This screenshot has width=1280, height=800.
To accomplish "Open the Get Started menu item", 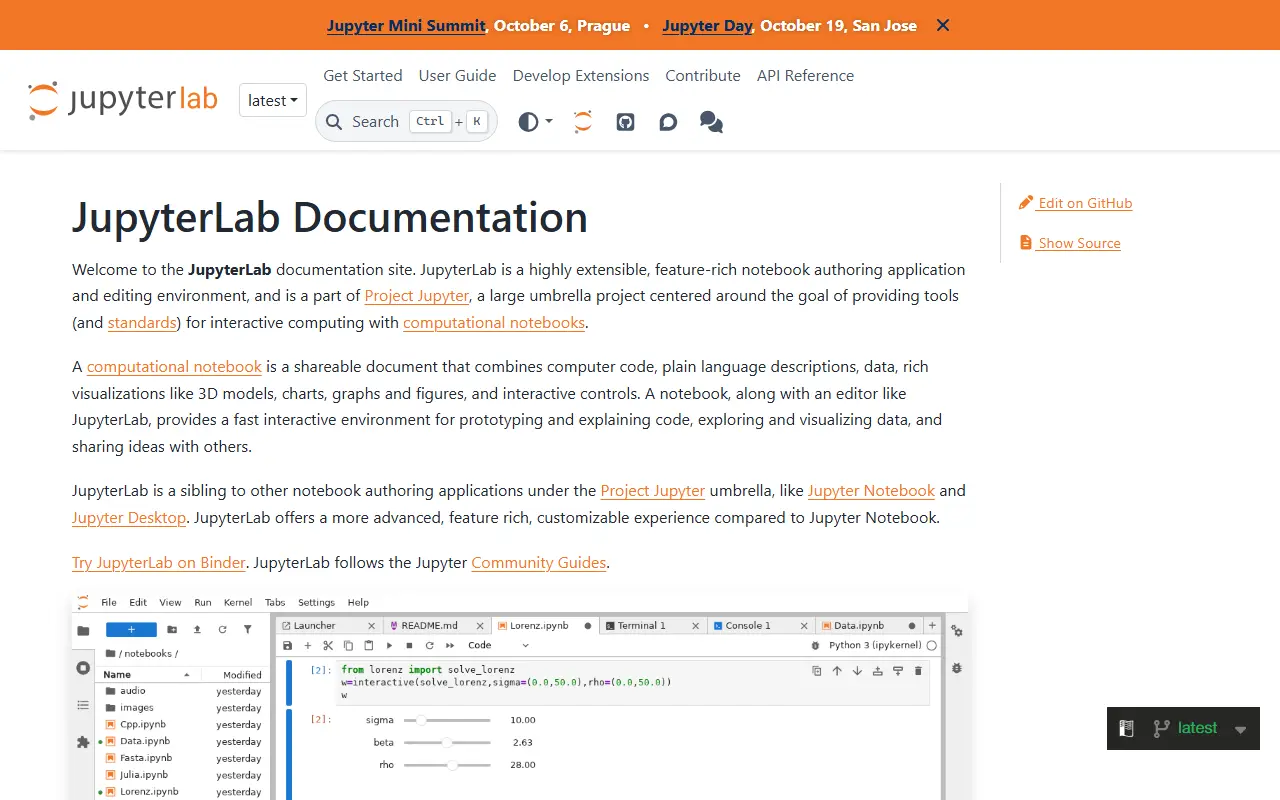I will [363, 76].
